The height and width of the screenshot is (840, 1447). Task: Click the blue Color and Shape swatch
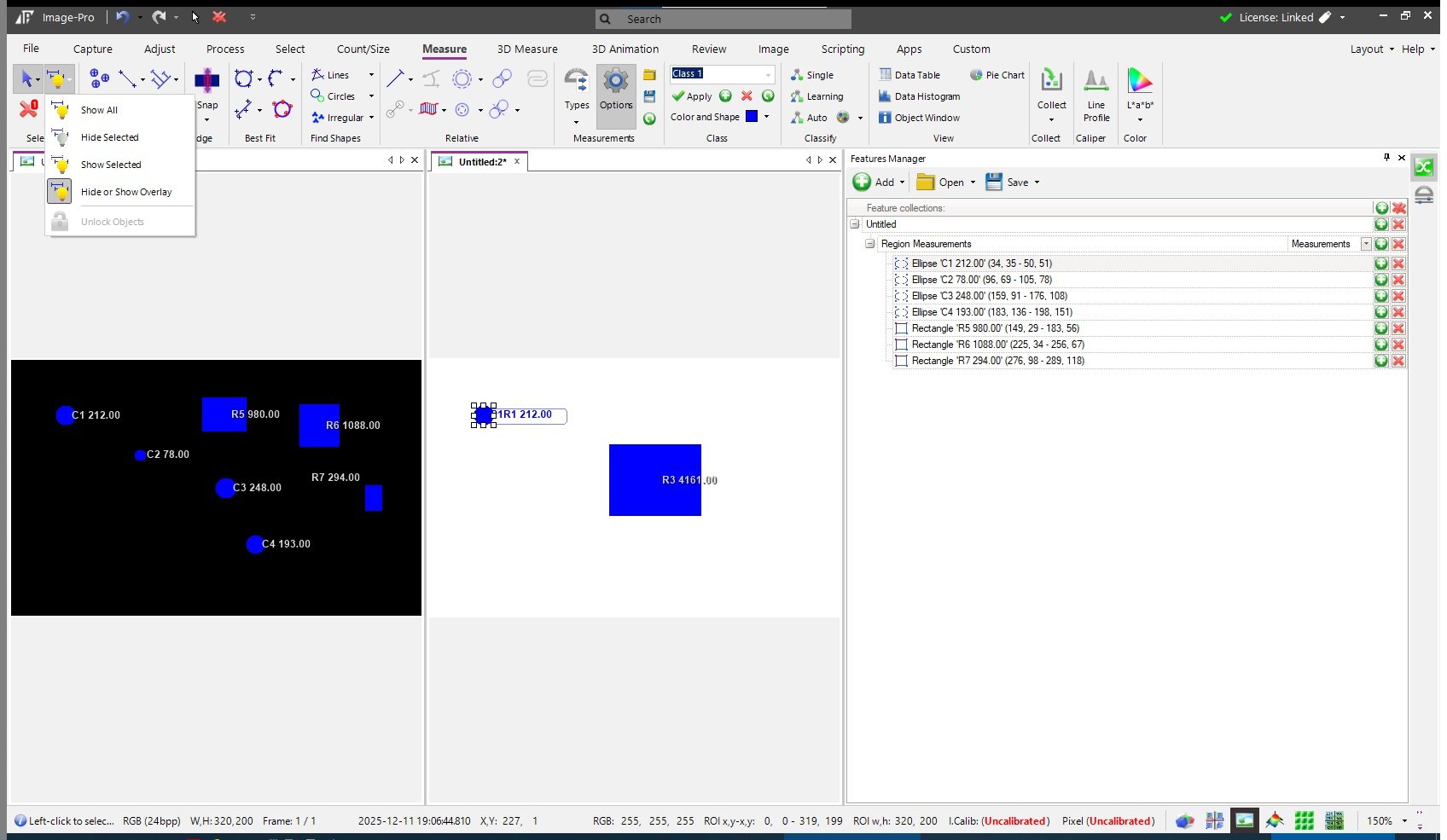[752, 117]
